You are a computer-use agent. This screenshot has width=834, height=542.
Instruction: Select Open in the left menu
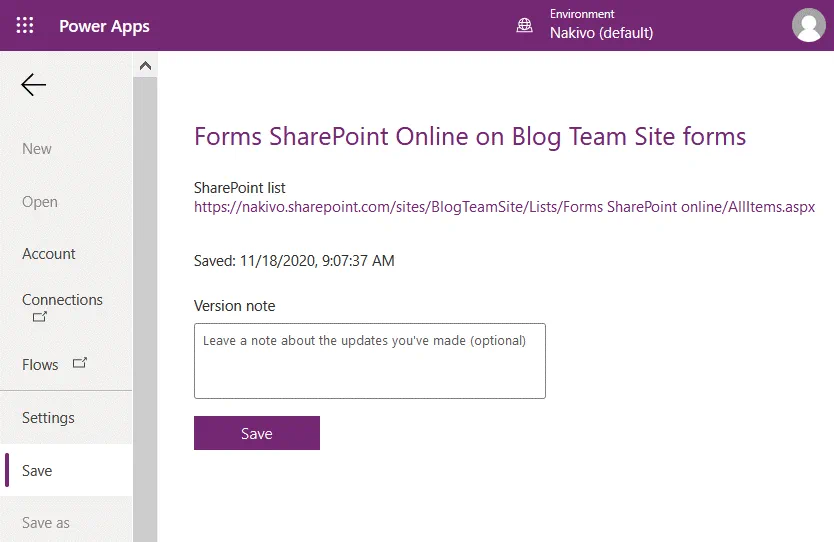click(40, 202)
